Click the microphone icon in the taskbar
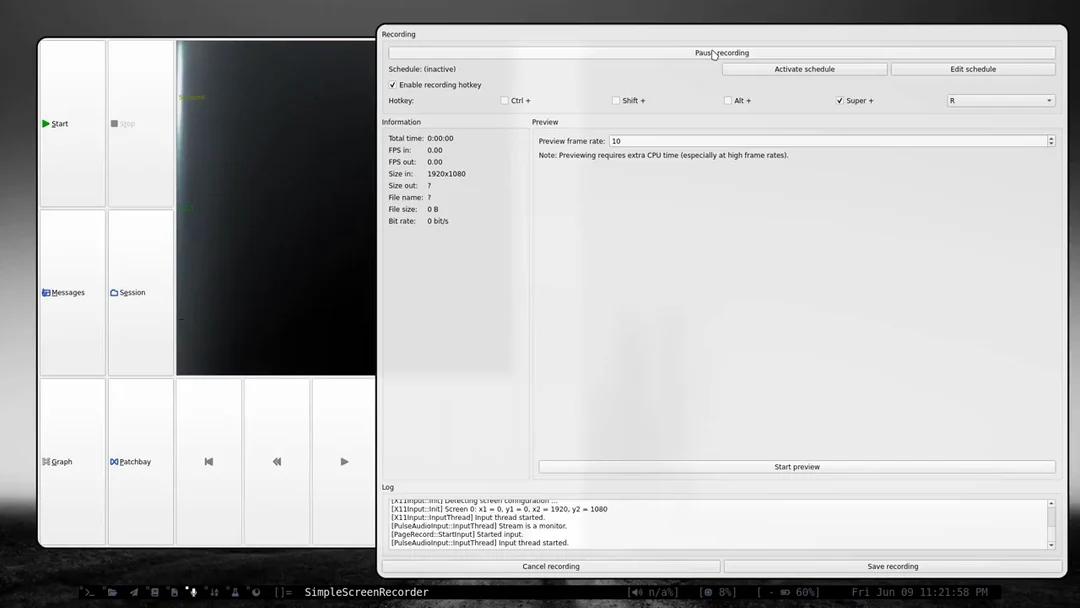 [x=192, y=591]
